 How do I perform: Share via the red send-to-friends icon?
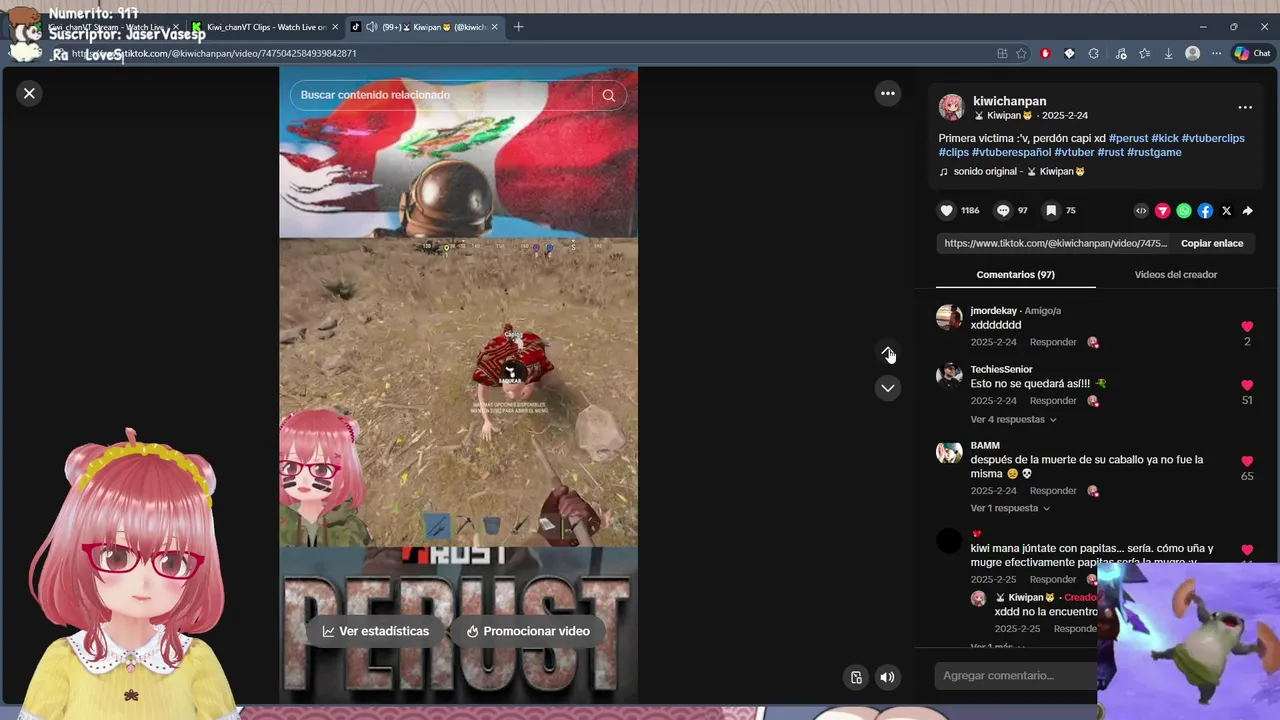[x=1162, y=211]
